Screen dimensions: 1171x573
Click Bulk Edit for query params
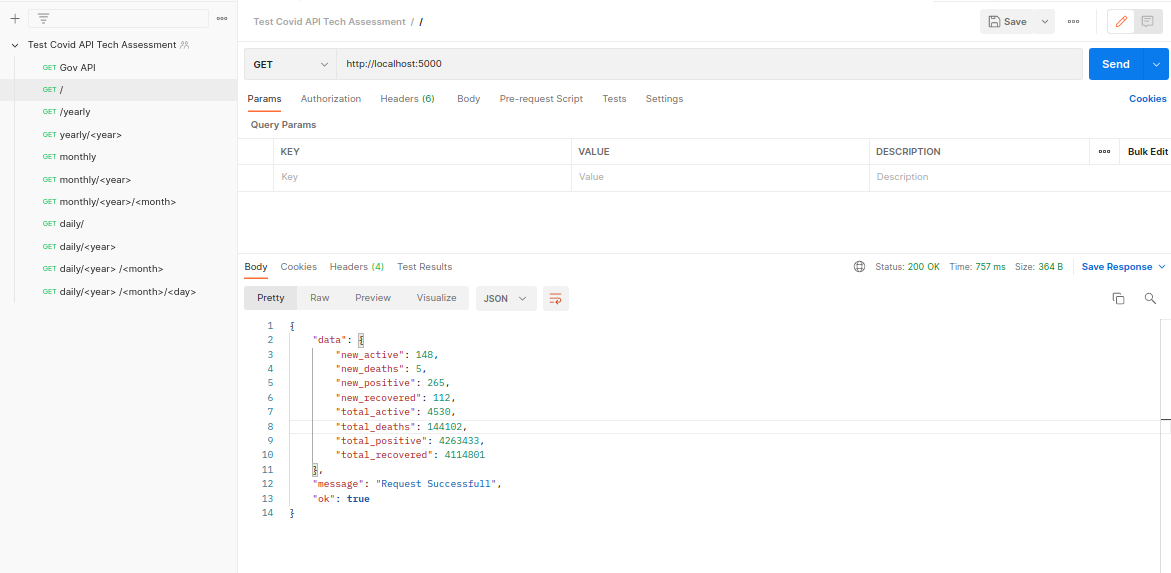[1148, 152]
